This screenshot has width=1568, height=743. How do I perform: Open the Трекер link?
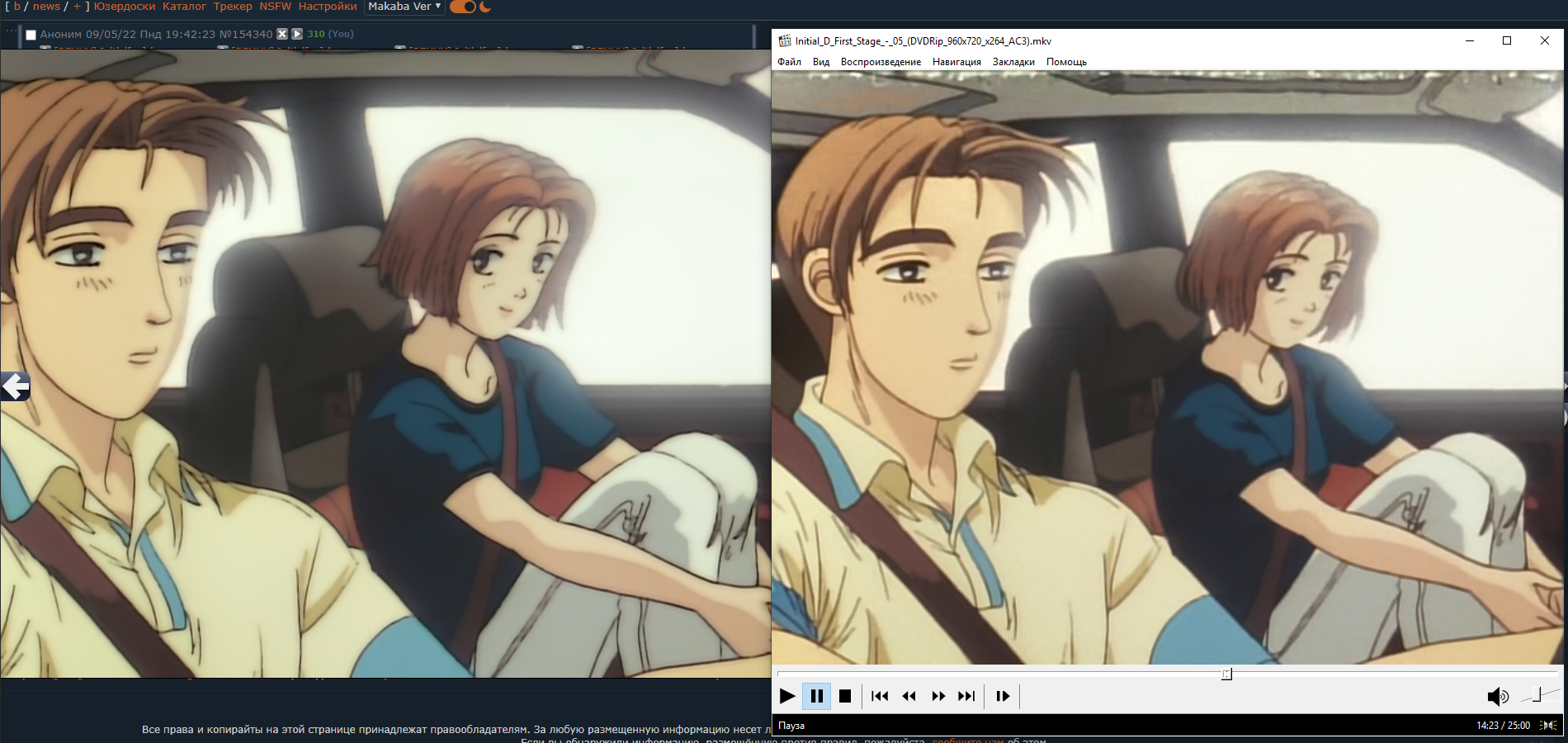(x=233, y=7)
